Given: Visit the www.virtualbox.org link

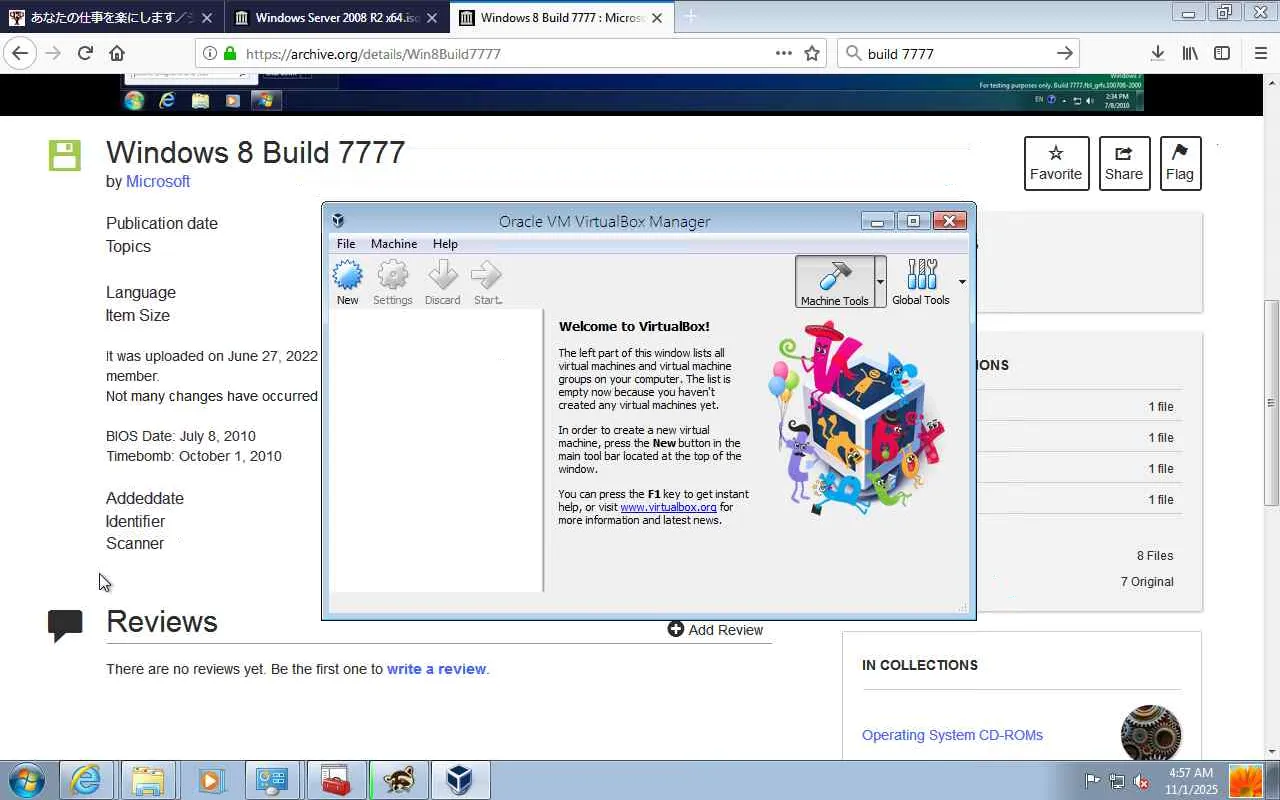Looking at the screenshot, I should click(668, 507).
